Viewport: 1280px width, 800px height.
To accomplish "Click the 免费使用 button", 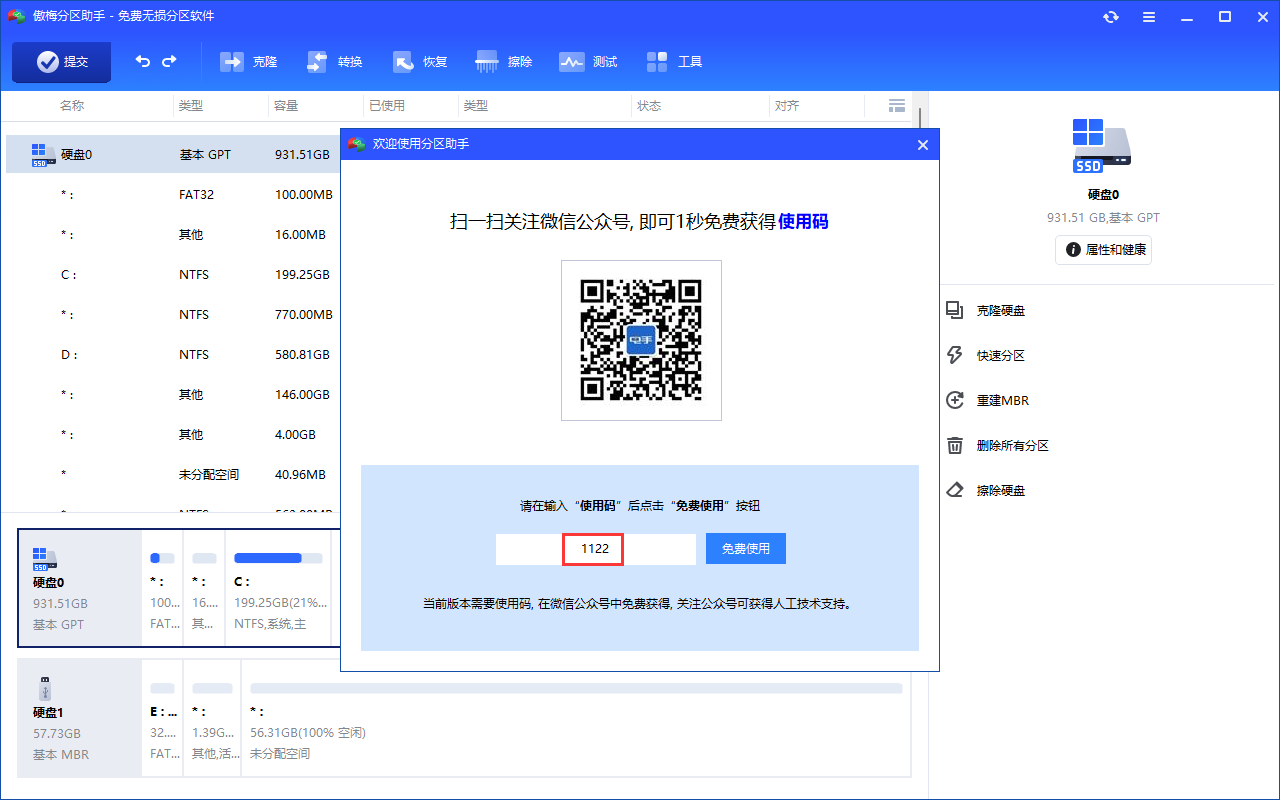I will point(745,549).
